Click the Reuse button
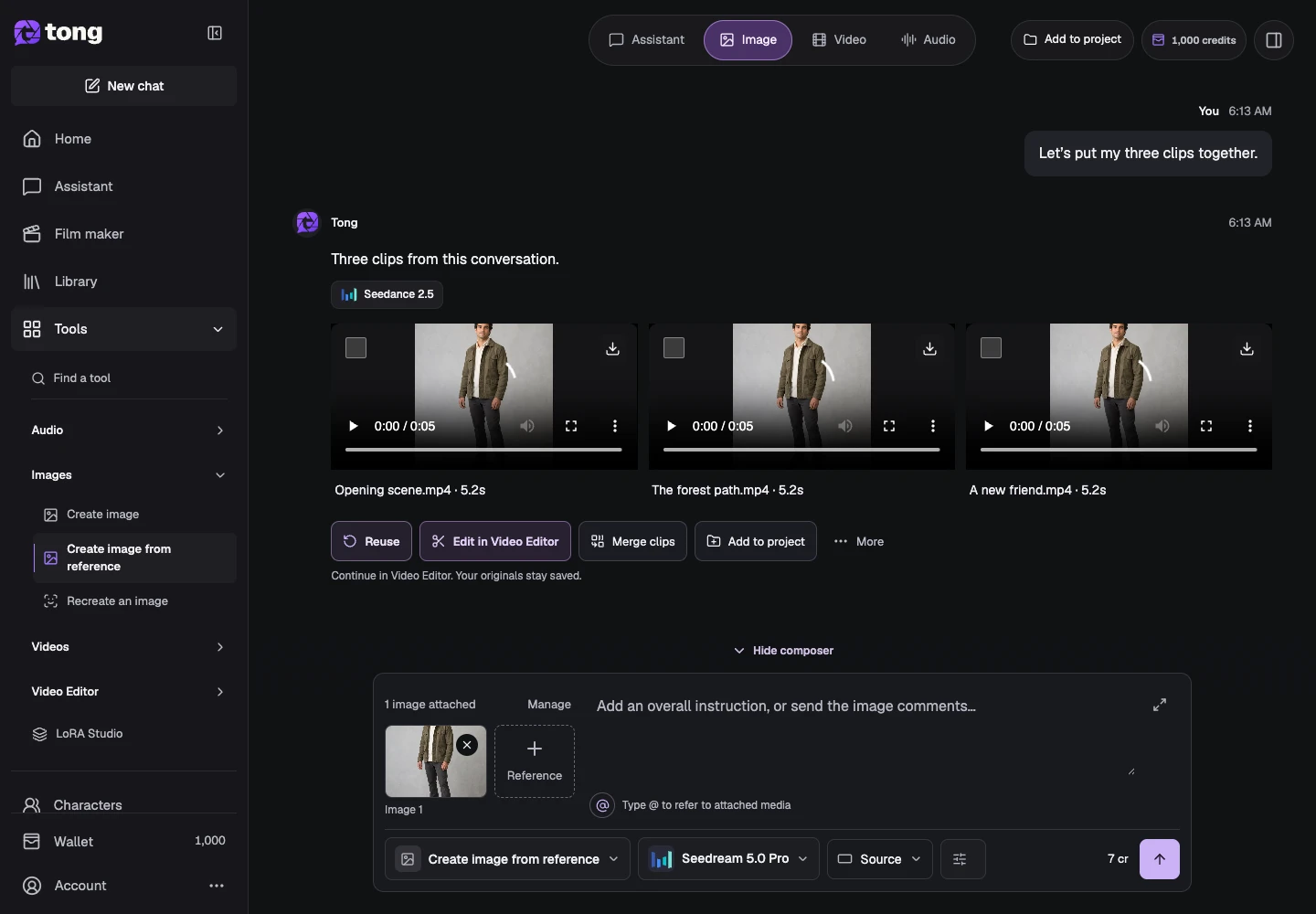This screenshot has height=914, width=1316. 371,542
